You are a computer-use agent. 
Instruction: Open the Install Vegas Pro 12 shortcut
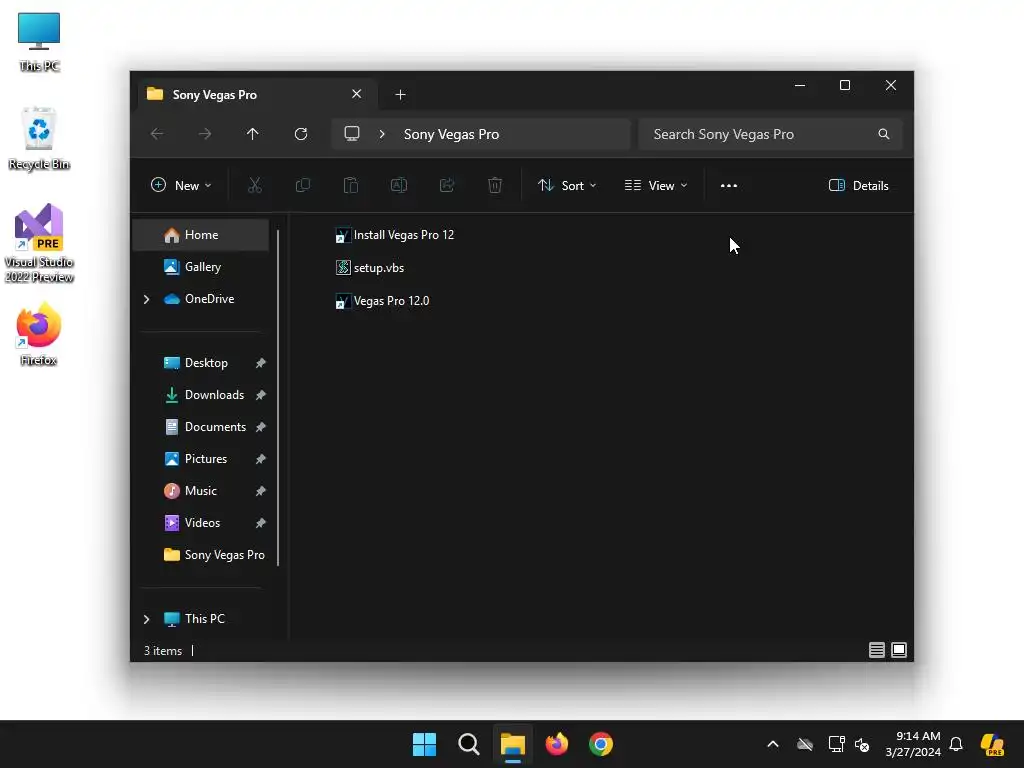coord(394,235)
